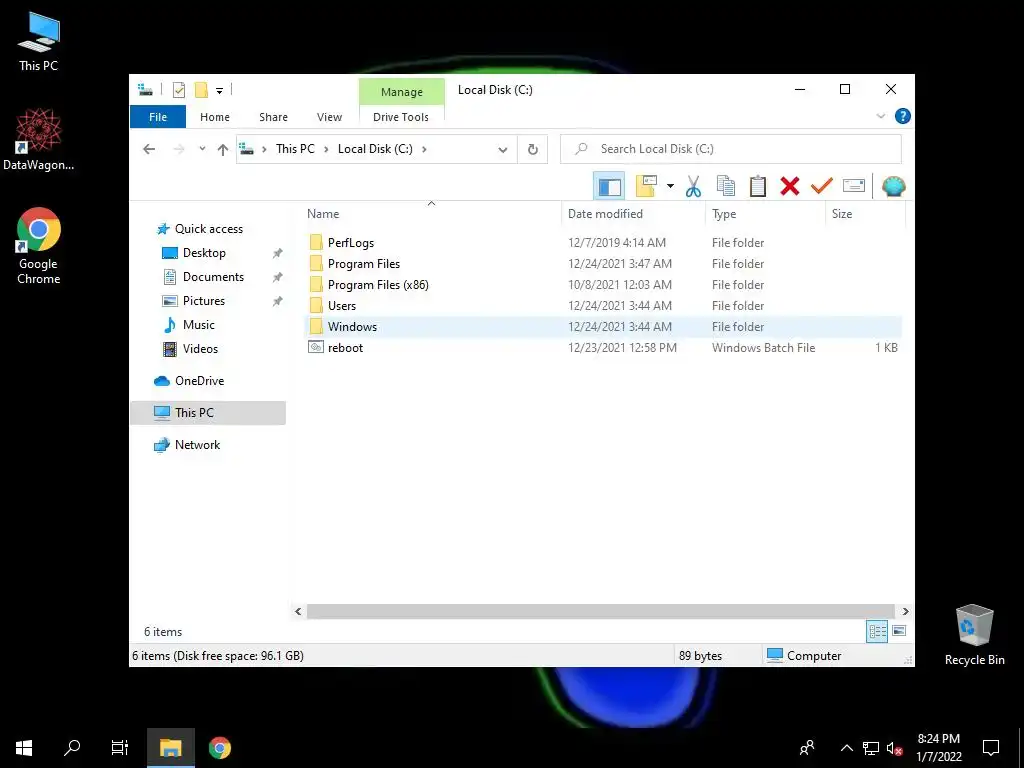The width and height of the screenshot is (1024, 768).
Task: Open the Drive Tools tab
Action: [401, 117]
